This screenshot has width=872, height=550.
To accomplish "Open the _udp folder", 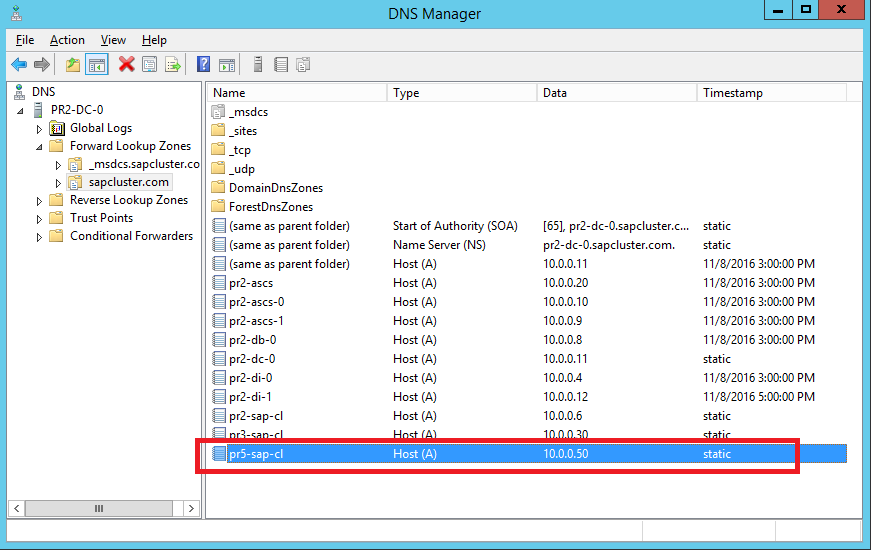I will tap(241, 169).
